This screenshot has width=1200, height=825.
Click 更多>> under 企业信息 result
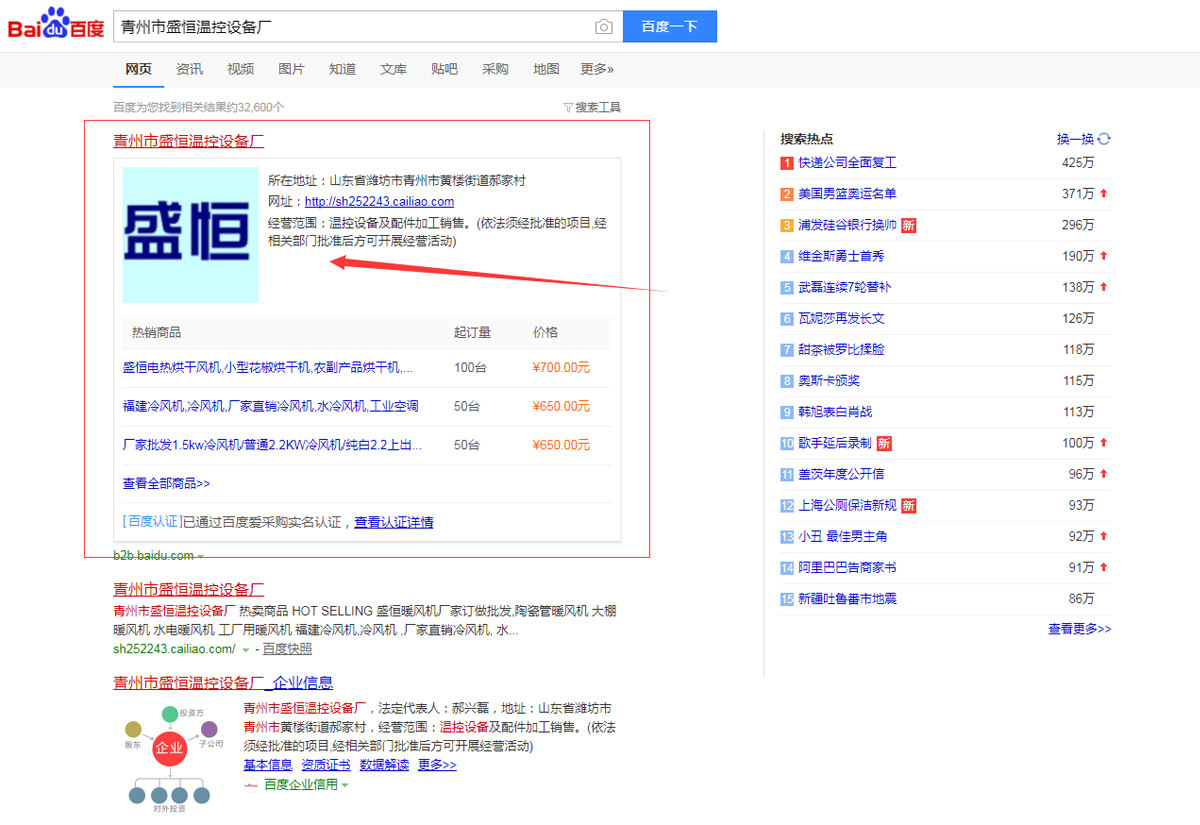pos(437,765)
